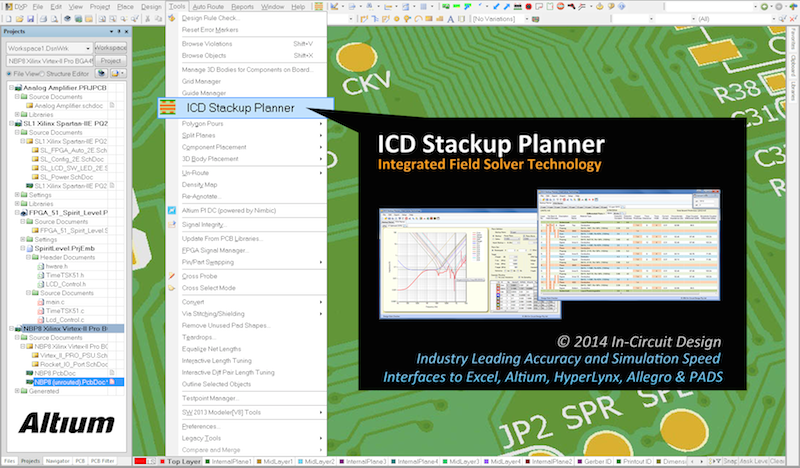
Task: Click the Print document icon
Action: coord(43,19)
